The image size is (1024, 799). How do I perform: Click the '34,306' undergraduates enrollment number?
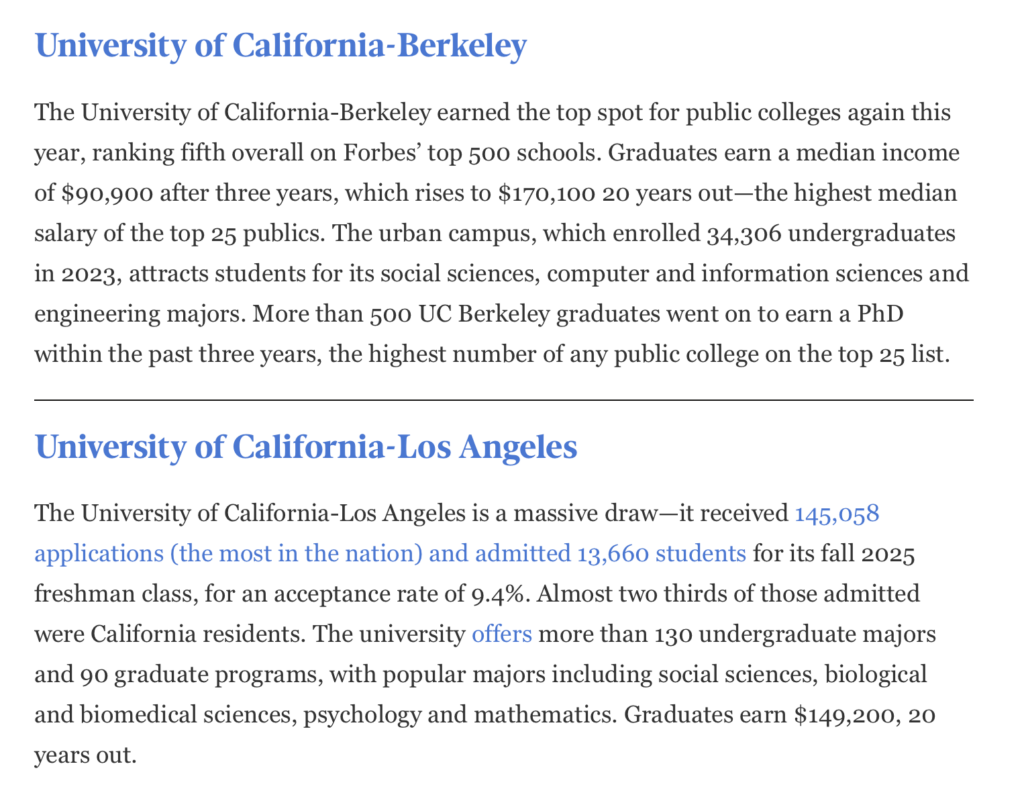tap(744, 233)
